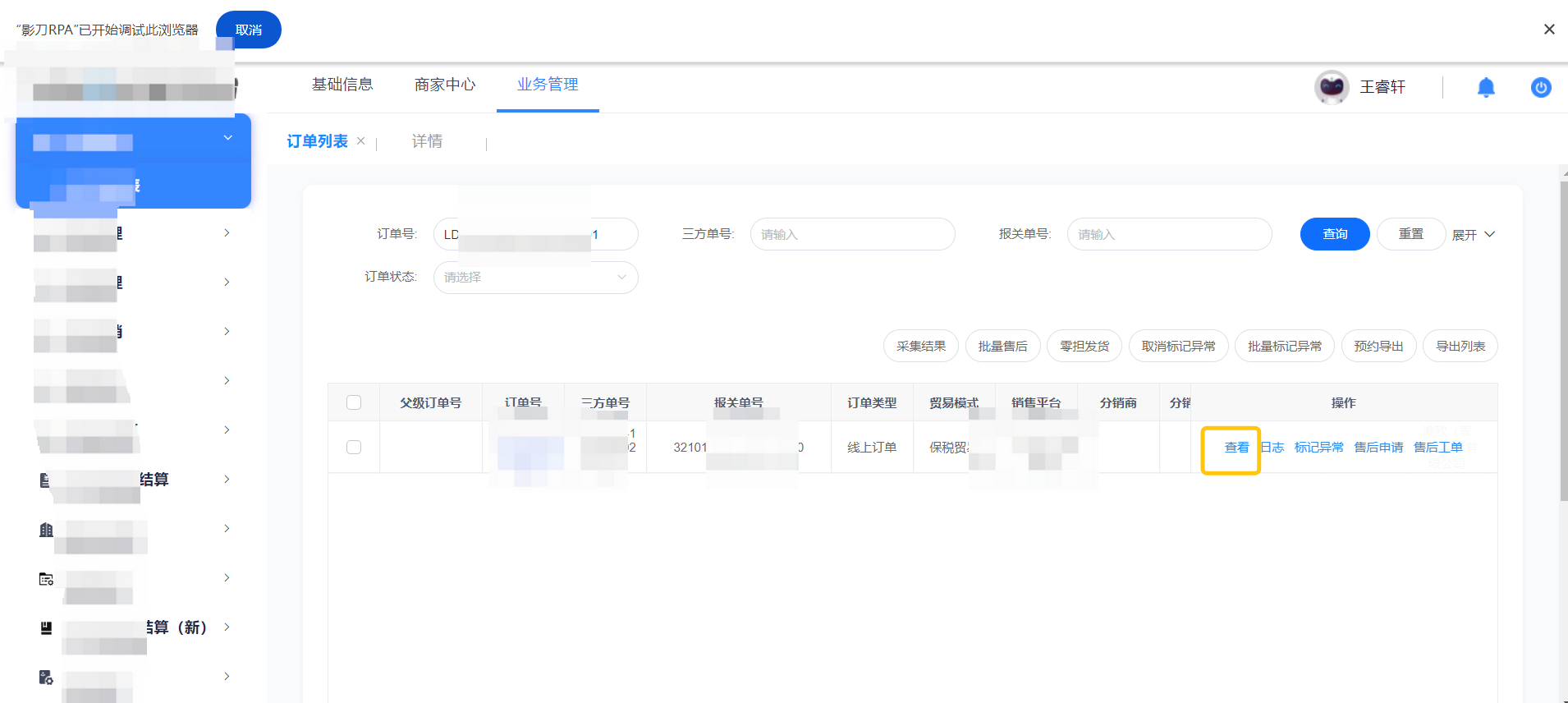Screen dimensions: 1568x703
Task: Click the user avatar image
Action: (1331, 87)
